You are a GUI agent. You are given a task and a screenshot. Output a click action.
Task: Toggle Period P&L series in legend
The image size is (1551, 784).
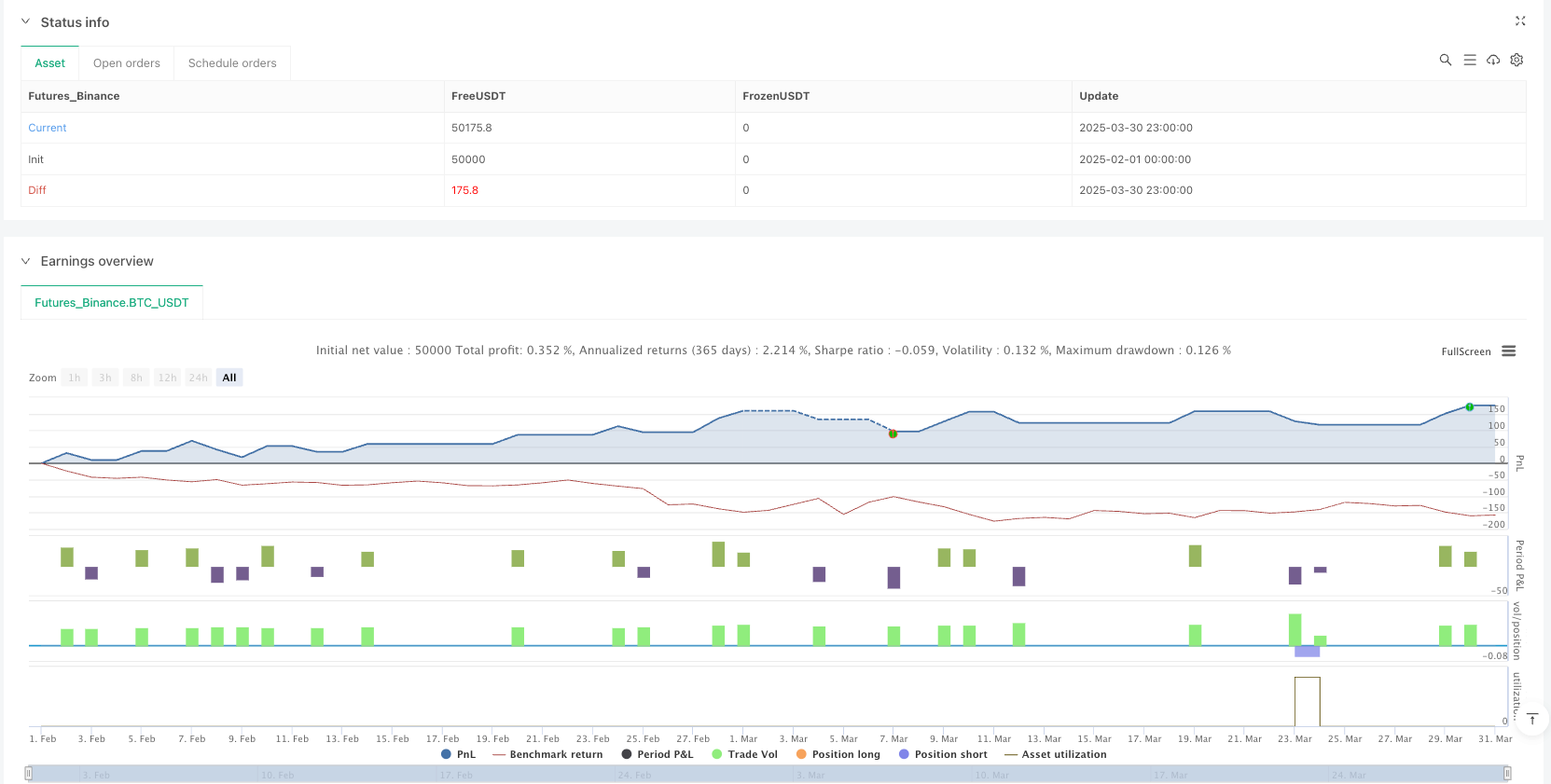pos(658,754)
